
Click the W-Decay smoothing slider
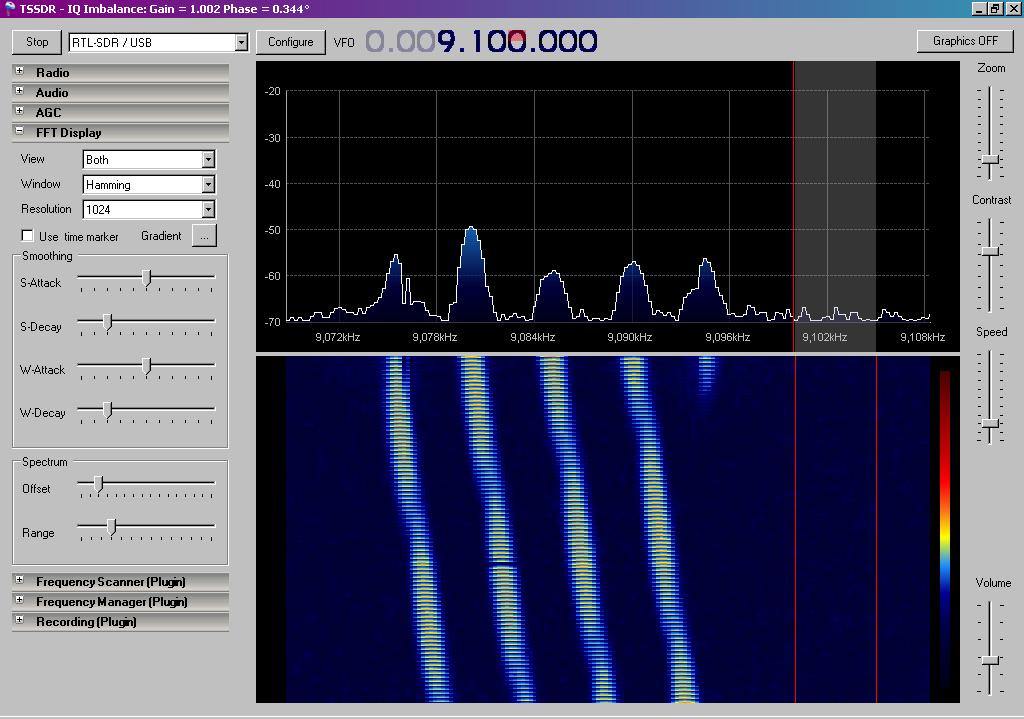pyautogui.click(x=146, y=411)
